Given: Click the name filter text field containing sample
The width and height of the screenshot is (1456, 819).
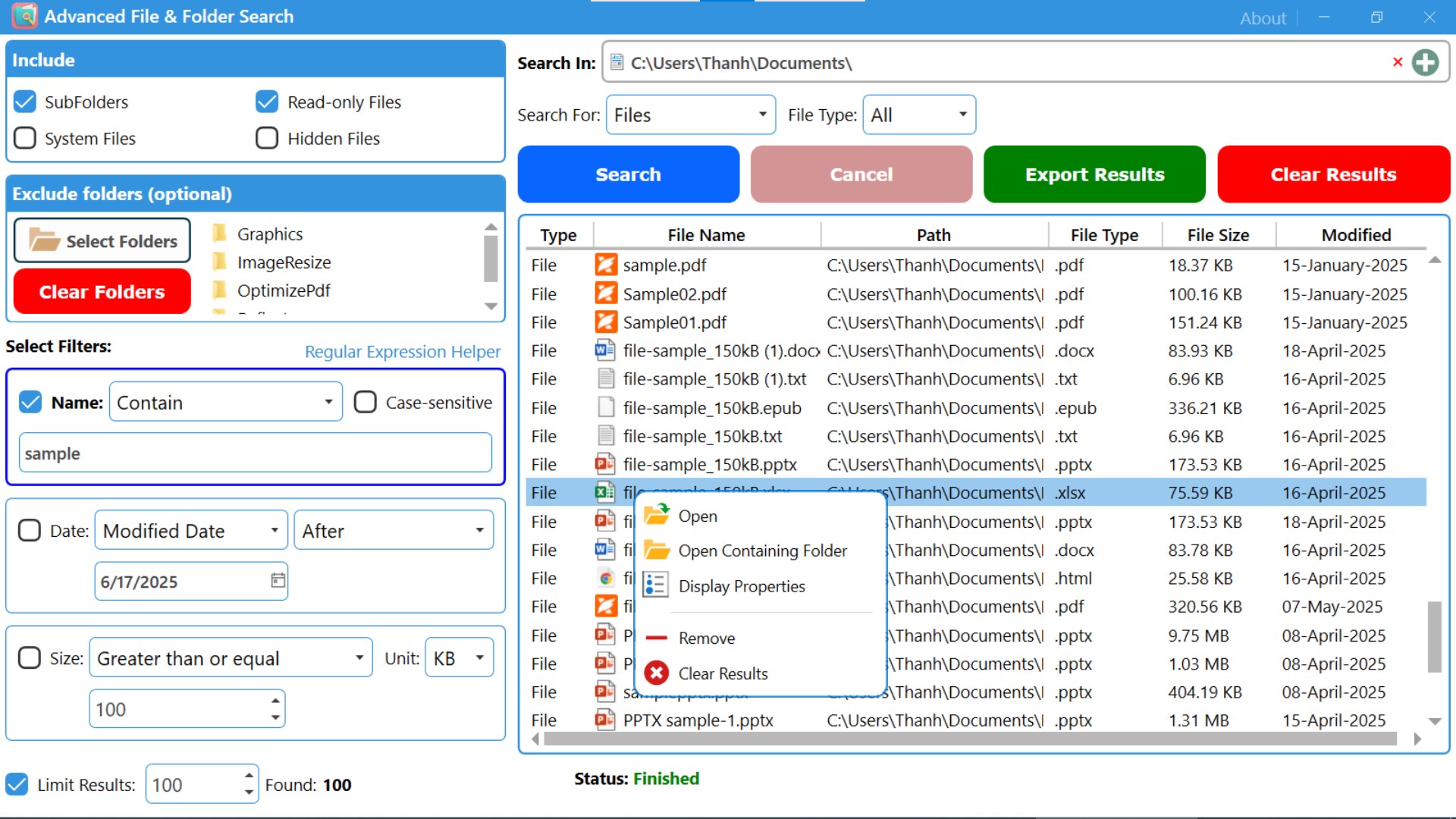Looking at the screenshot, I should click(256, 453).
